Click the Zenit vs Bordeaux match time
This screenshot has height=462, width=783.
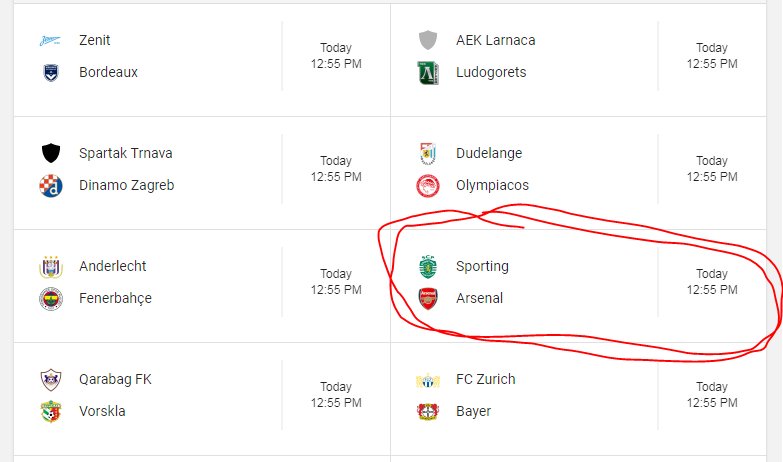tap(336, 55)
